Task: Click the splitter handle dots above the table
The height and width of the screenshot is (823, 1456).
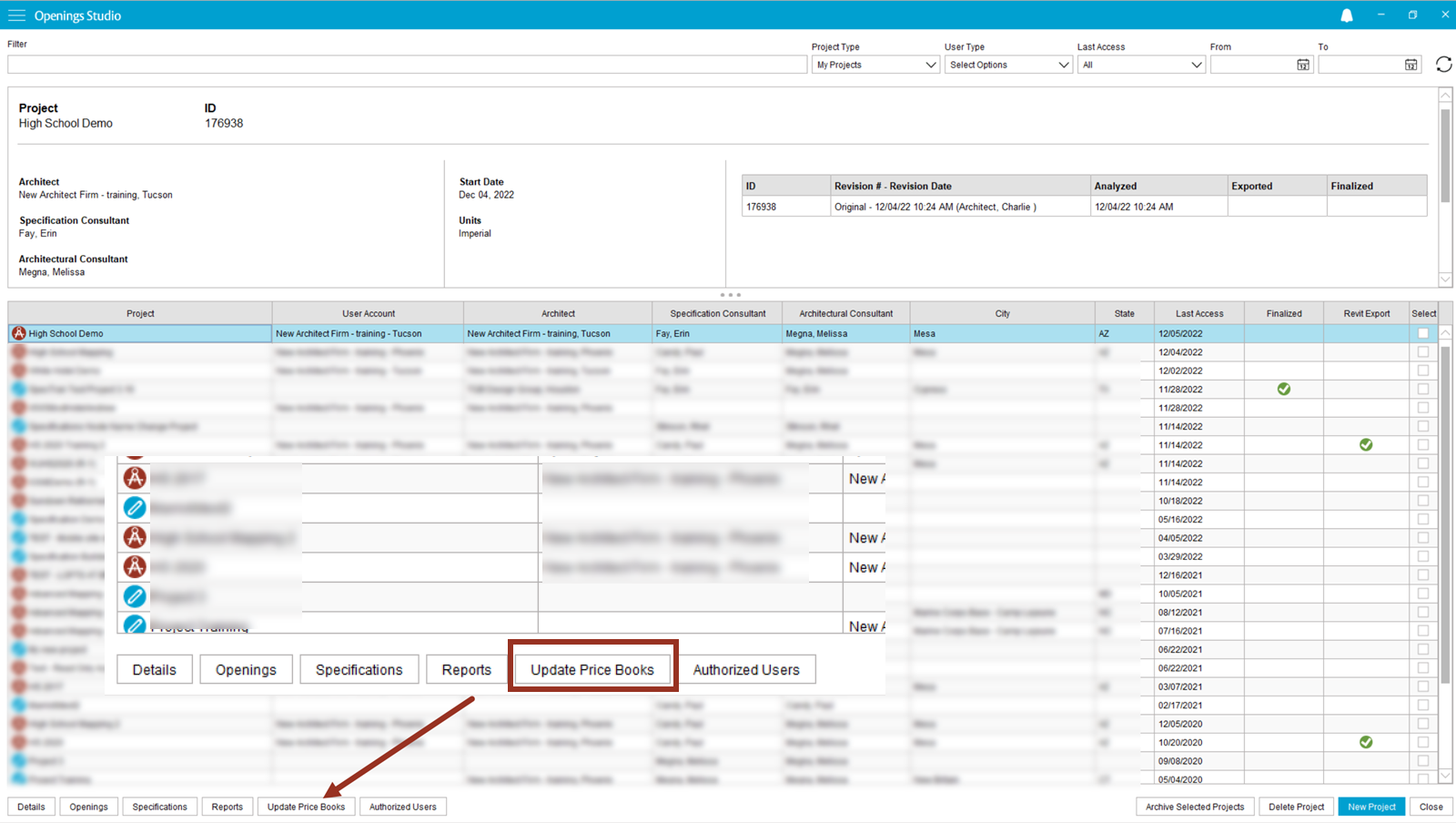Action: pos(730,295)
